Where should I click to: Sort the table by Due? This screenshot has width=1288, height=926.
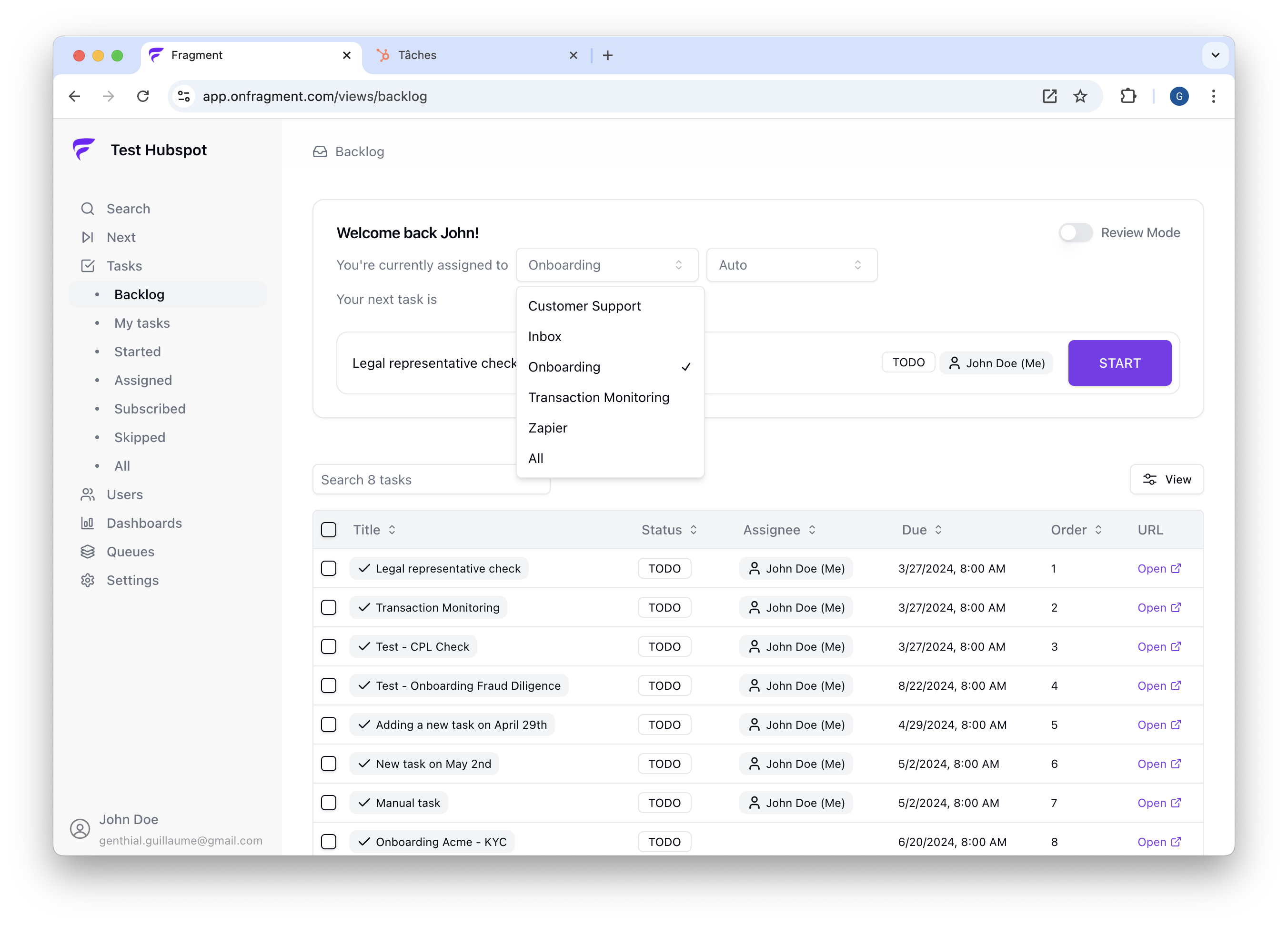coord(922,530)
